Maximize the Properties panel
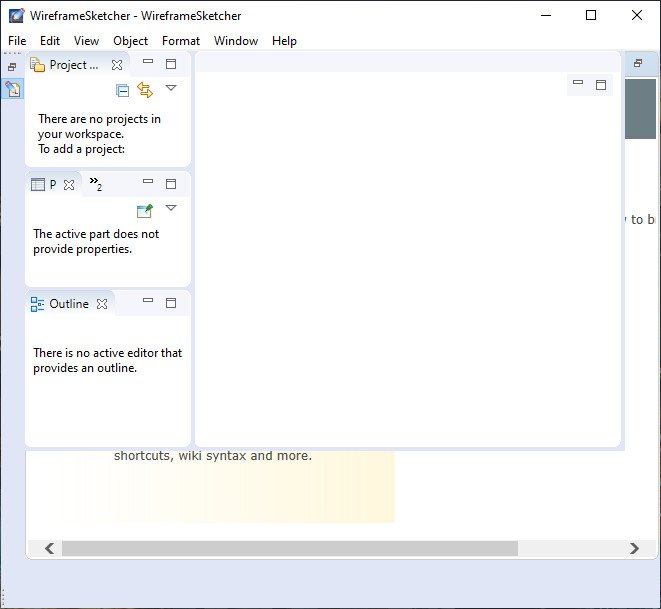The image size is (661, 609). (171, 184)
